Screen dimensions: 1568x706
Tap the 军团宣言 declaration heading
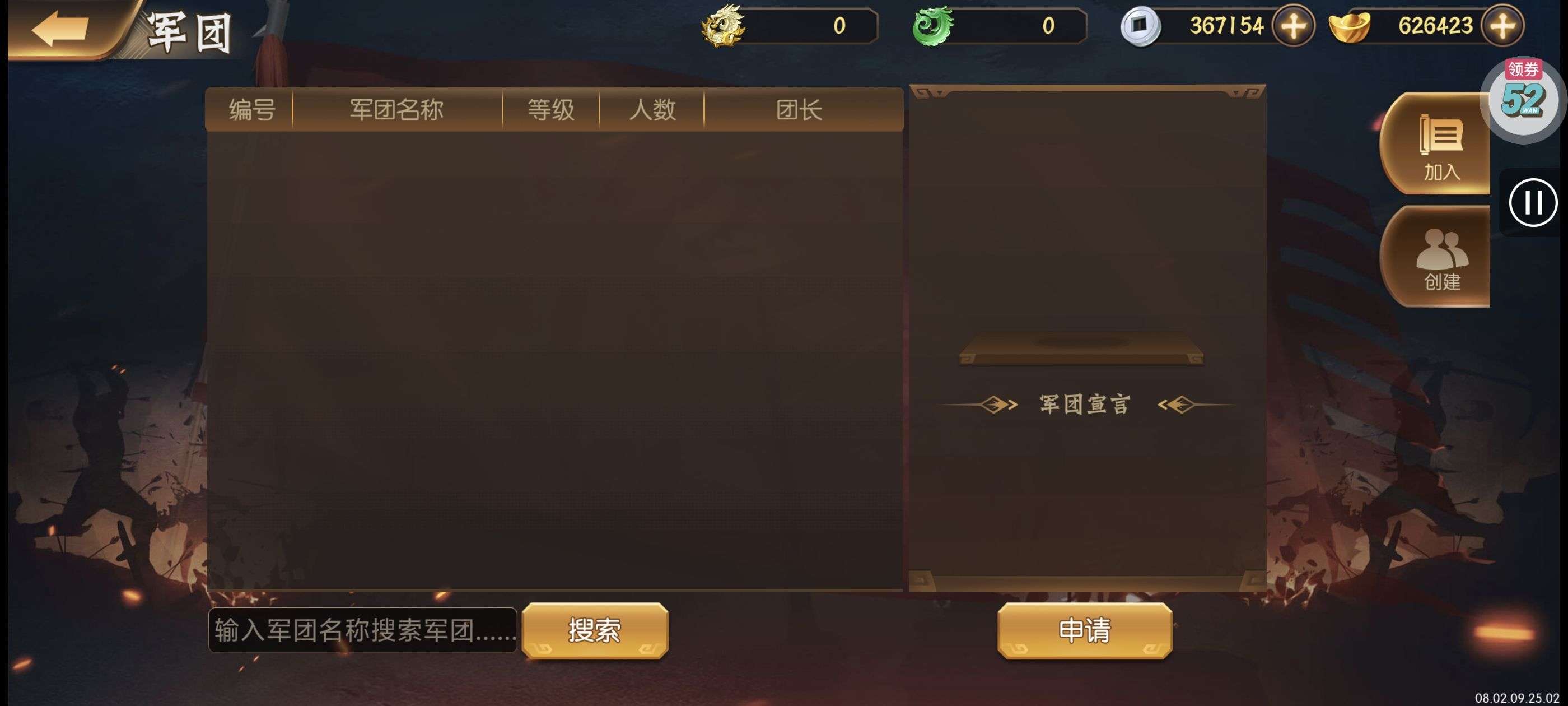[x=1084, y=405]
